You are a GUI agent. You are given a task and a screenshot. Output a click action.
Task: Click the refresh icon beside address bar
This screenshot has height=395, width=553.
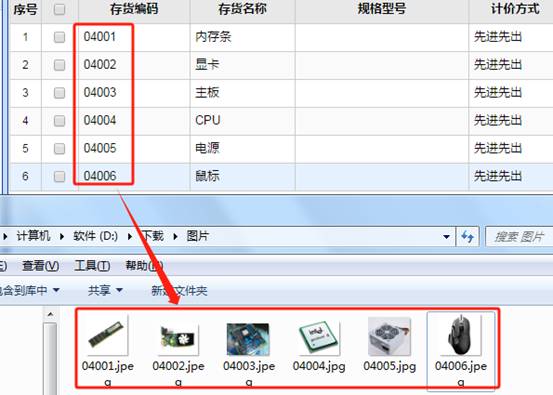pyautogui.click(x=468, y=237)
